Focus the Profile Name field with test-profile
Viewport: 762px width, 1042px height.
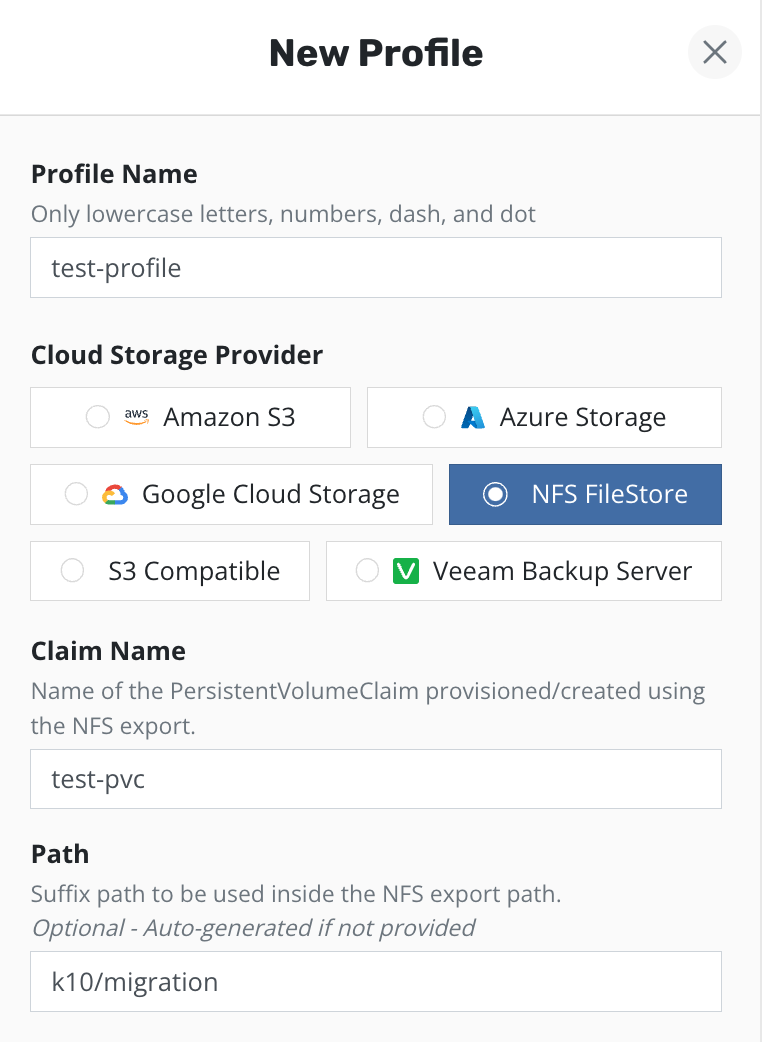click(376, 268)
